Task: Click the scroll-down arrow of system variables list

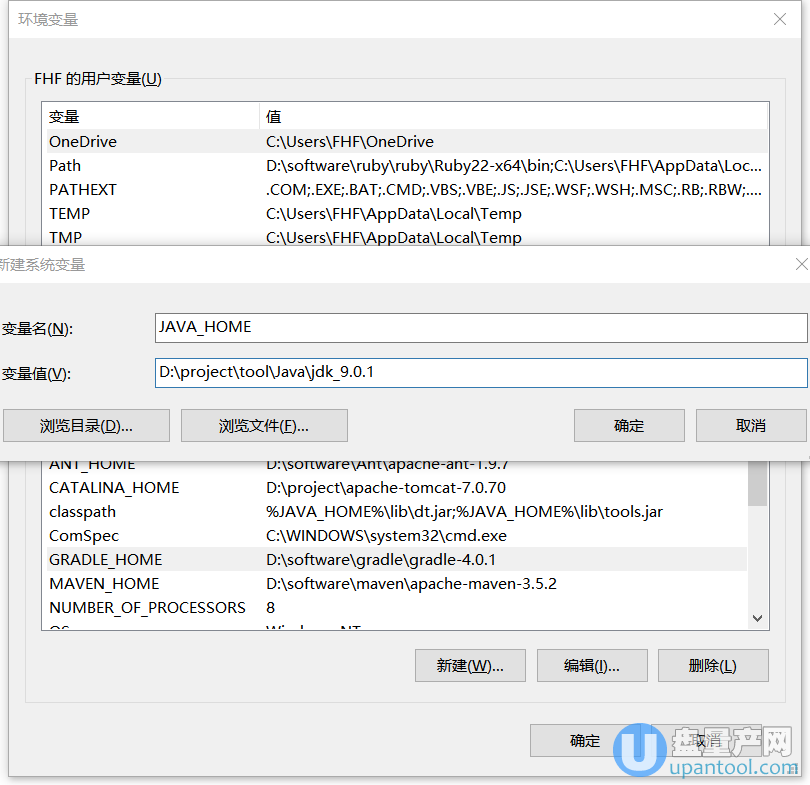Action: tap(757, 618)
